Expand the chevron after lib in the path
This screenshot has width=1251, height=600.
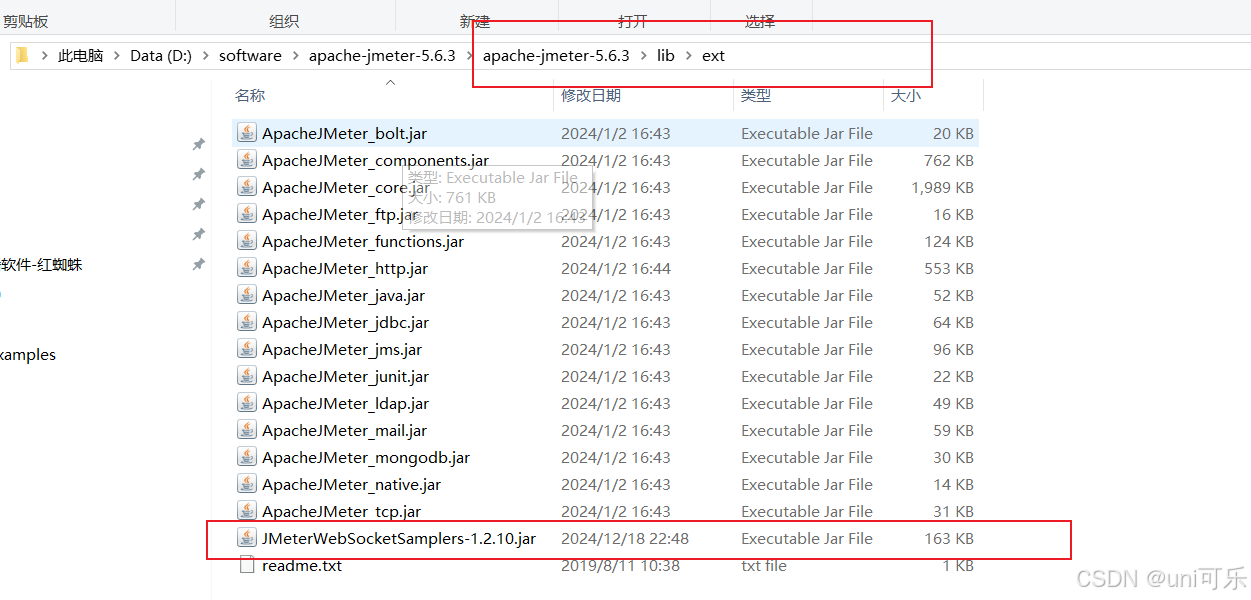click(688, 56)
